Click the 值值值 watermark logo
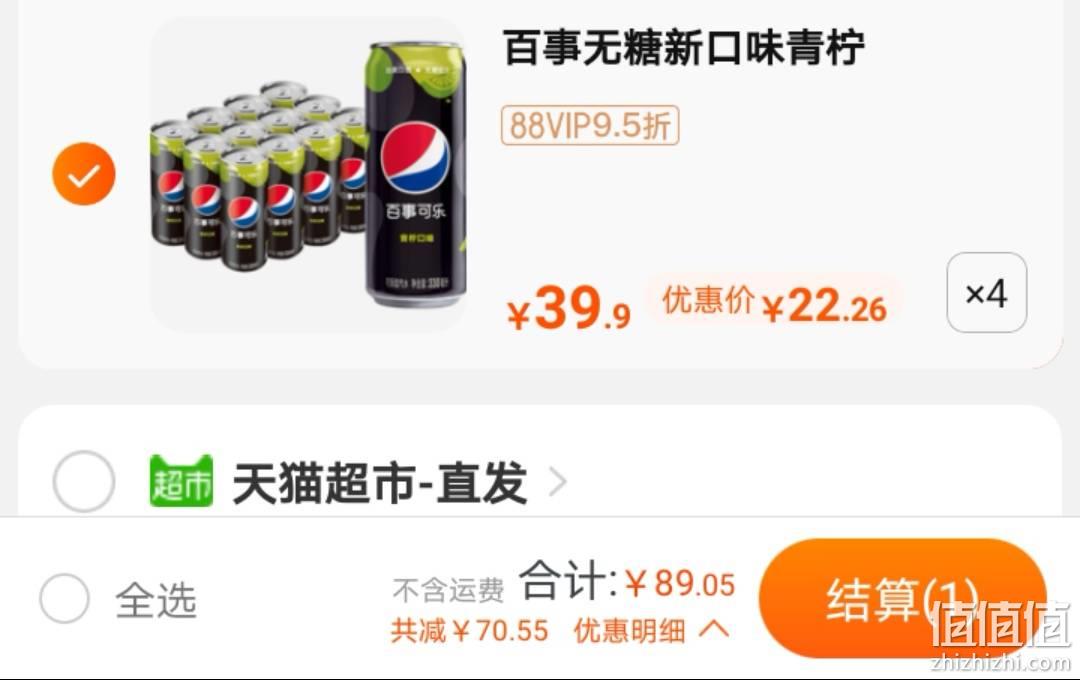The image size is (1080, 680). click(x=1001, y=634)
